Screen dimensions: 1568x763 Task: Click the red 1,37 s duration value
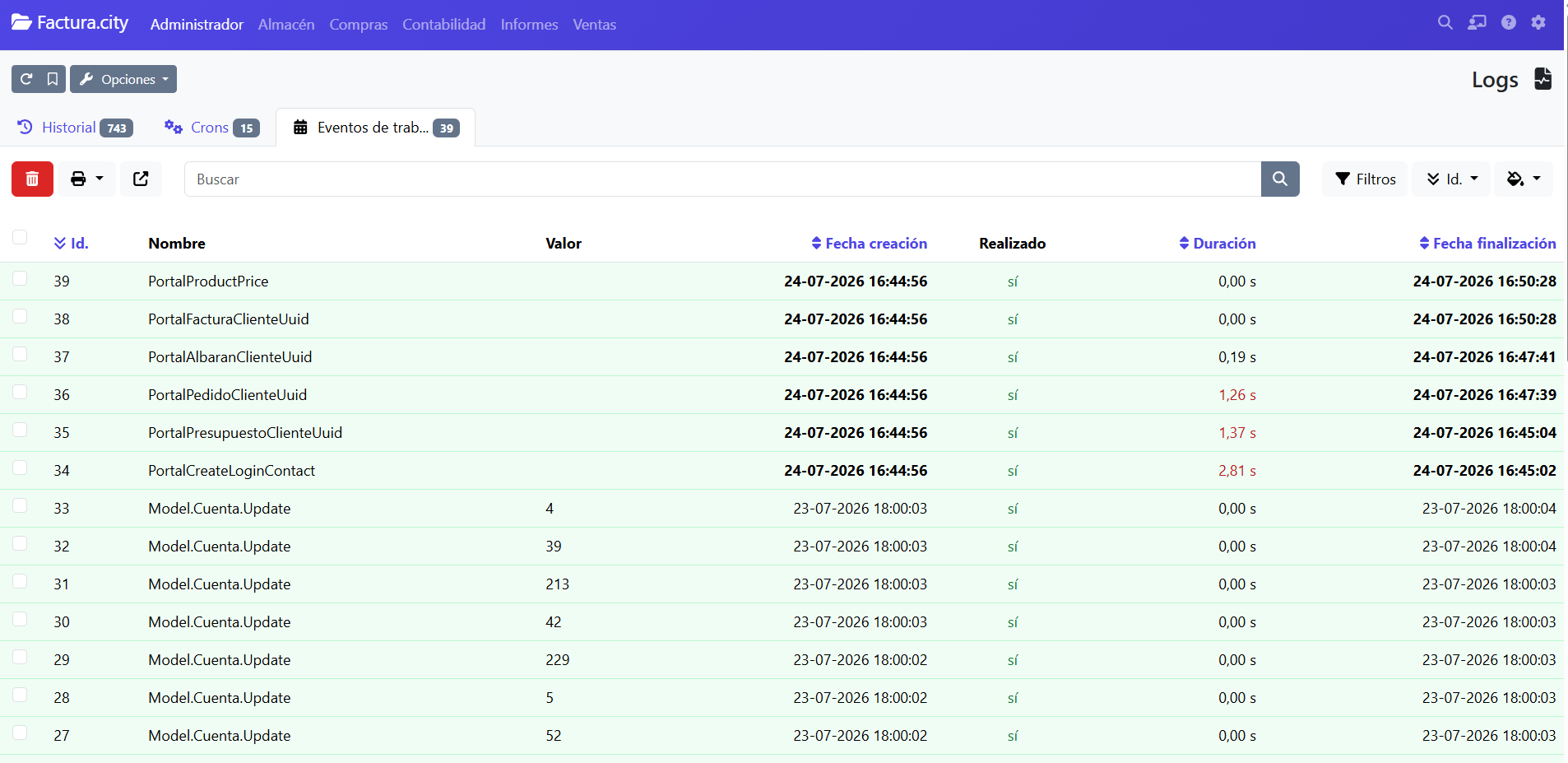(1237, 433)
